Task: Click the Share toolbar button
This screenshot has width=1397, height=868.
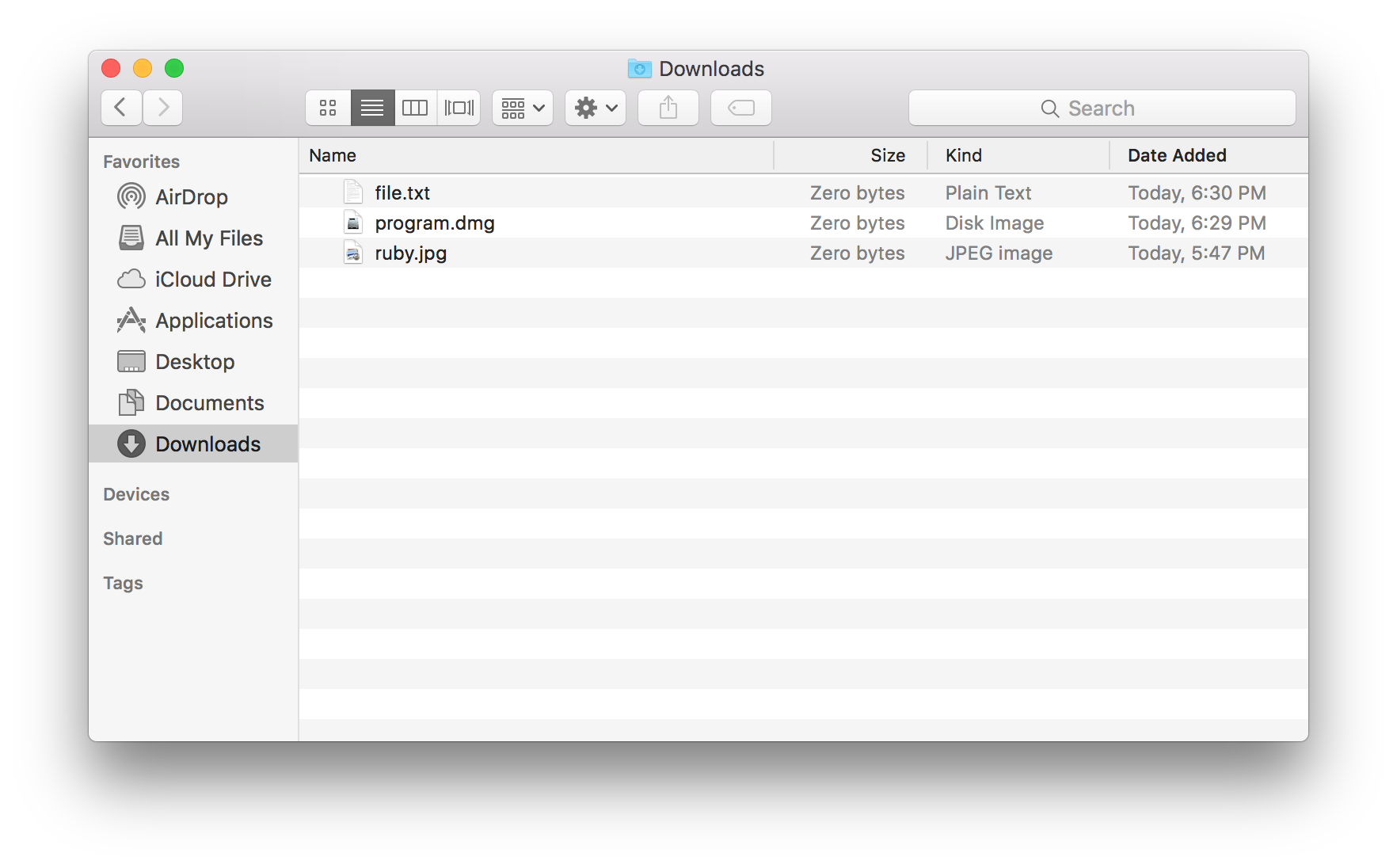Action: pos(668,108)
